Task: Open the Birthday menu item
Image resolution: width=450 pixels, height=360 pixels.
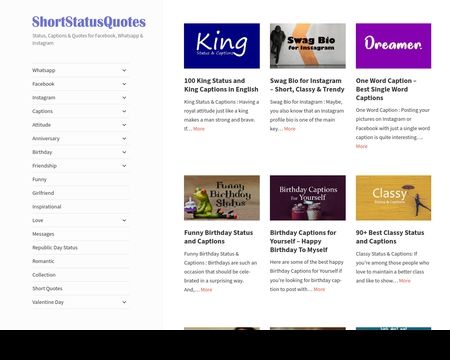Action: [42, 152]
